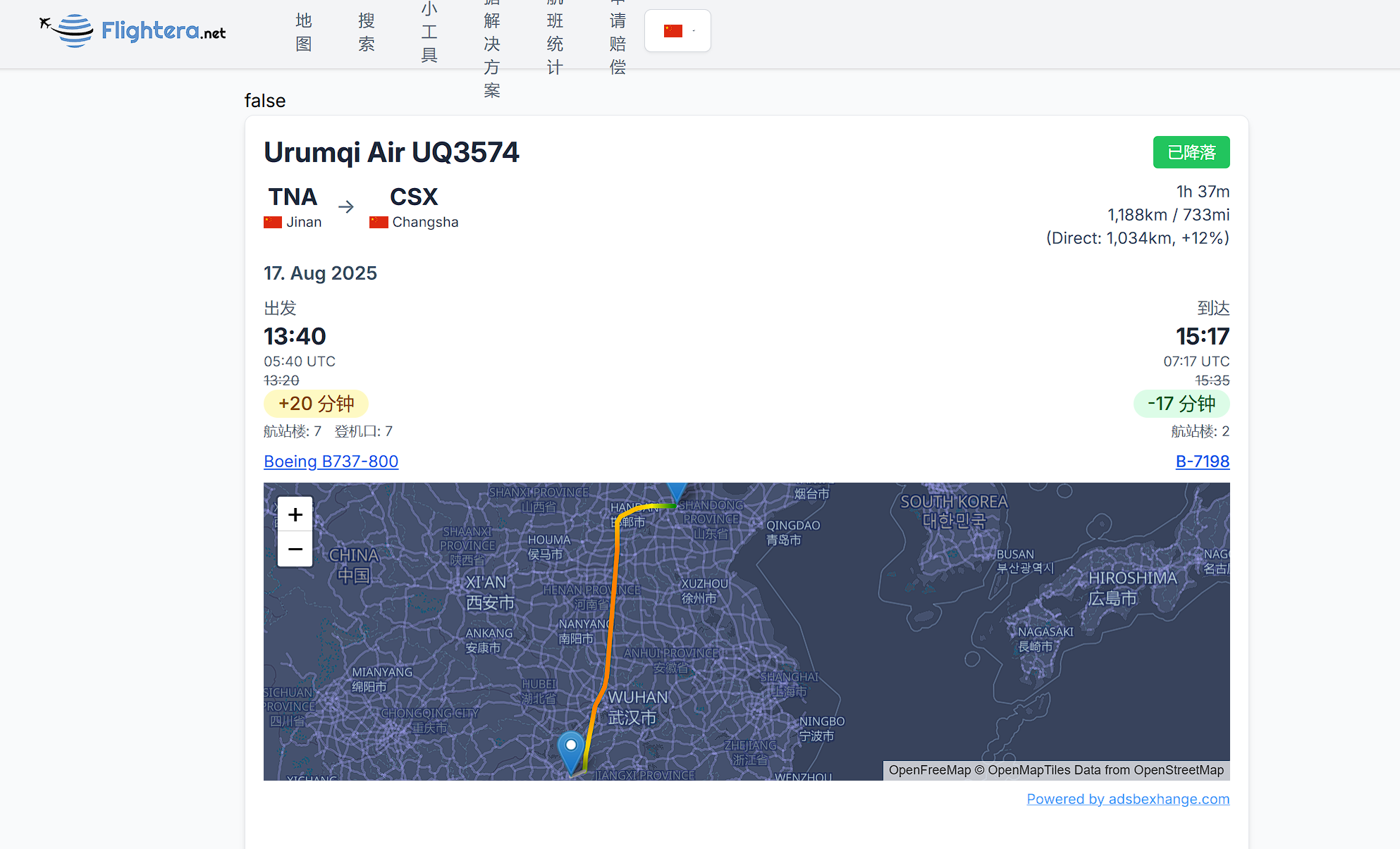Click the green 已降落 status badge
The image size is (1400, 849).
[1191, 152]
